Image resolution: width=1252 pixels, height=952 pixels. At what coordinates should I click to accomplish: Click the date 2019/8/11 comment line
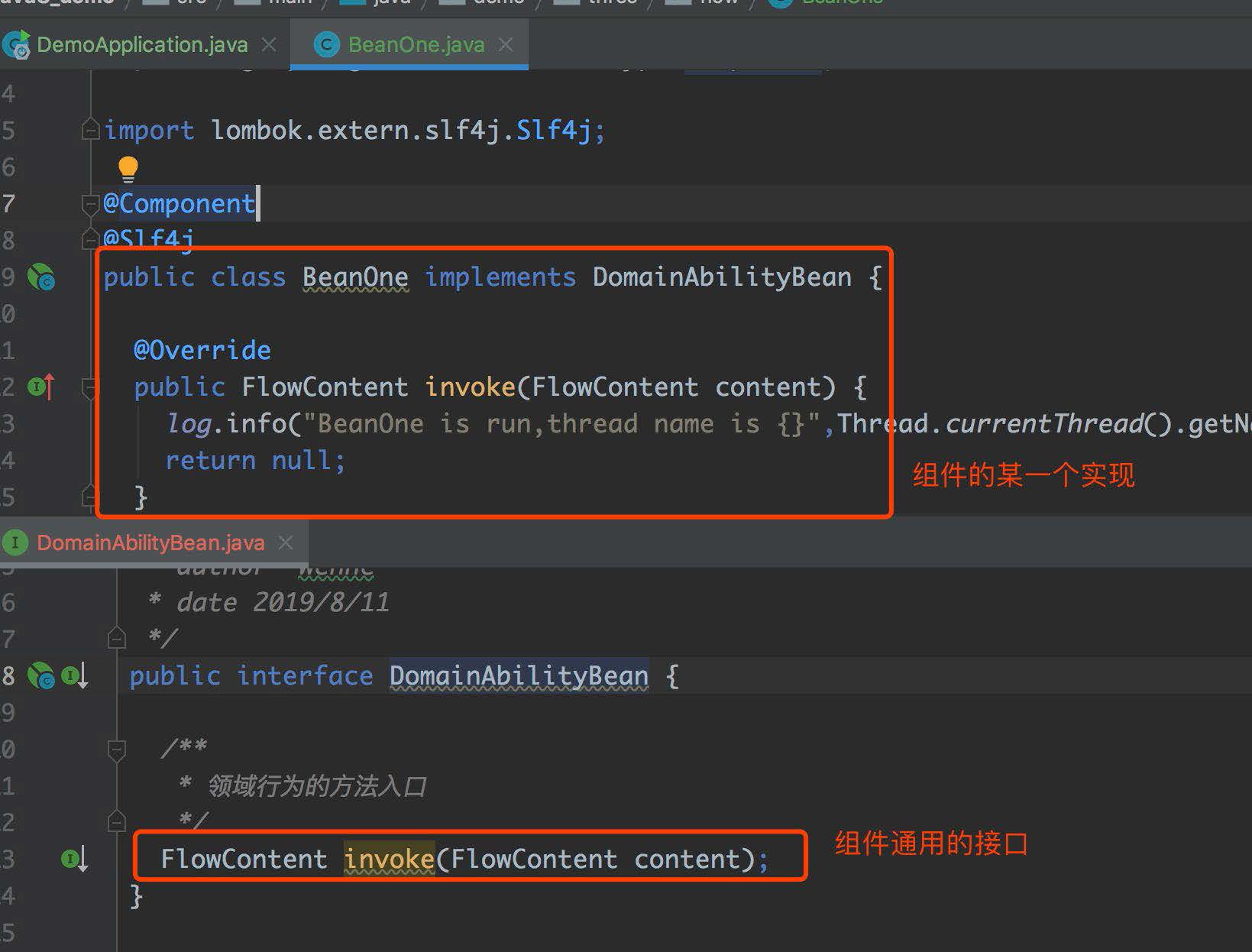click(268, 603)
